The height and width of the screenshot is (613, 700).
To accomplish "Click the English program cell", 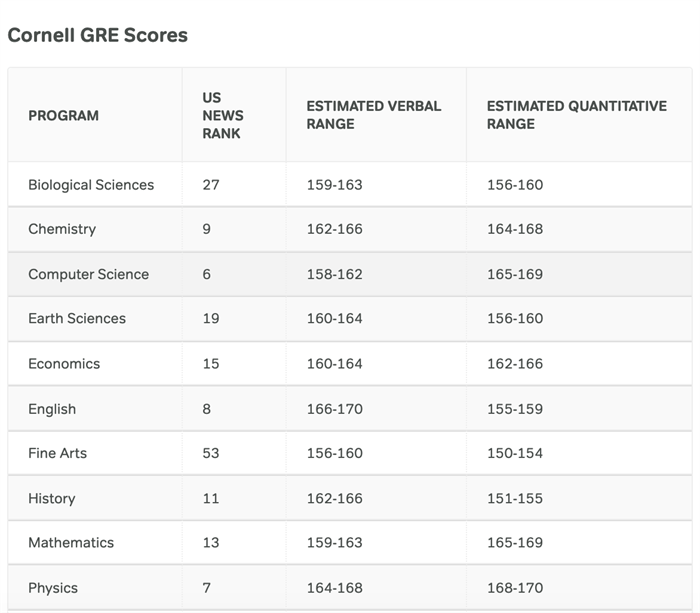I will click(52, 409).
